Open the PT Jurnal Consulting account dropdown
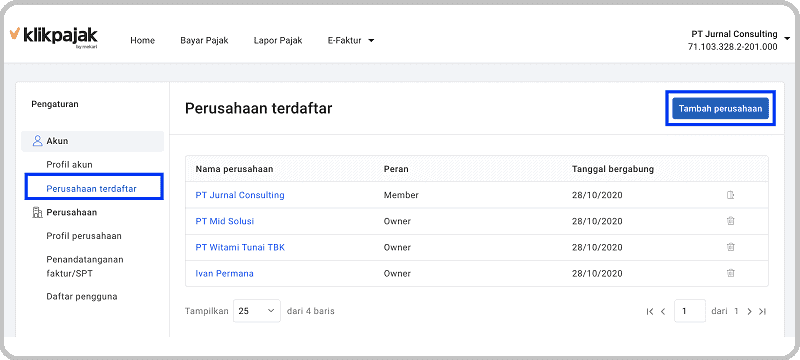This screenshot has height=360, width=800. 739,40
